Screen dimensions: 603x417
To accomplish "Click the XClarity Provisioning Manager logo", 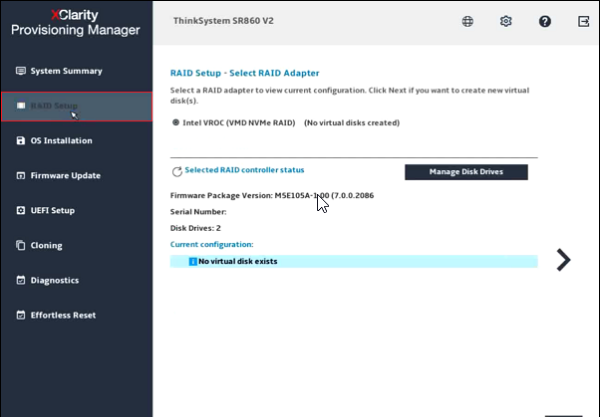I will coord(76,22).
